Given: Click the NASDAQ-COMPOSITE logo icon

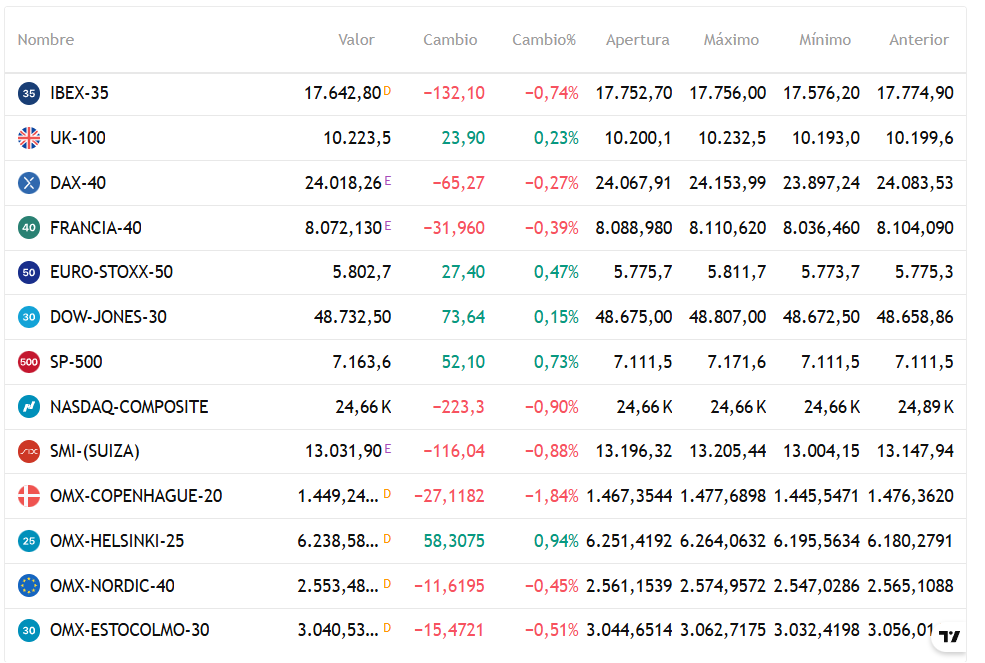Looking at the screenshot, I should click(29, 407).
